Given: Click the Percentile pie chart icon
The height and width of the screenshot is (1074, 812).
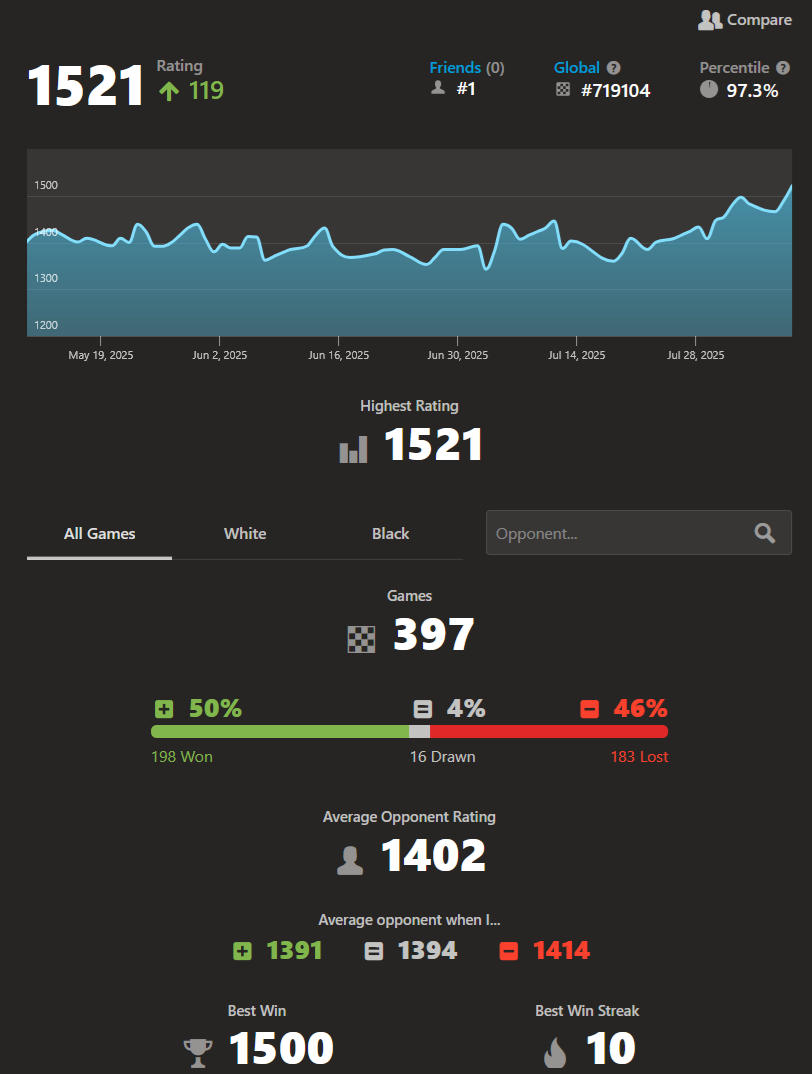Looking at the screenshot, I should point(709,89).
